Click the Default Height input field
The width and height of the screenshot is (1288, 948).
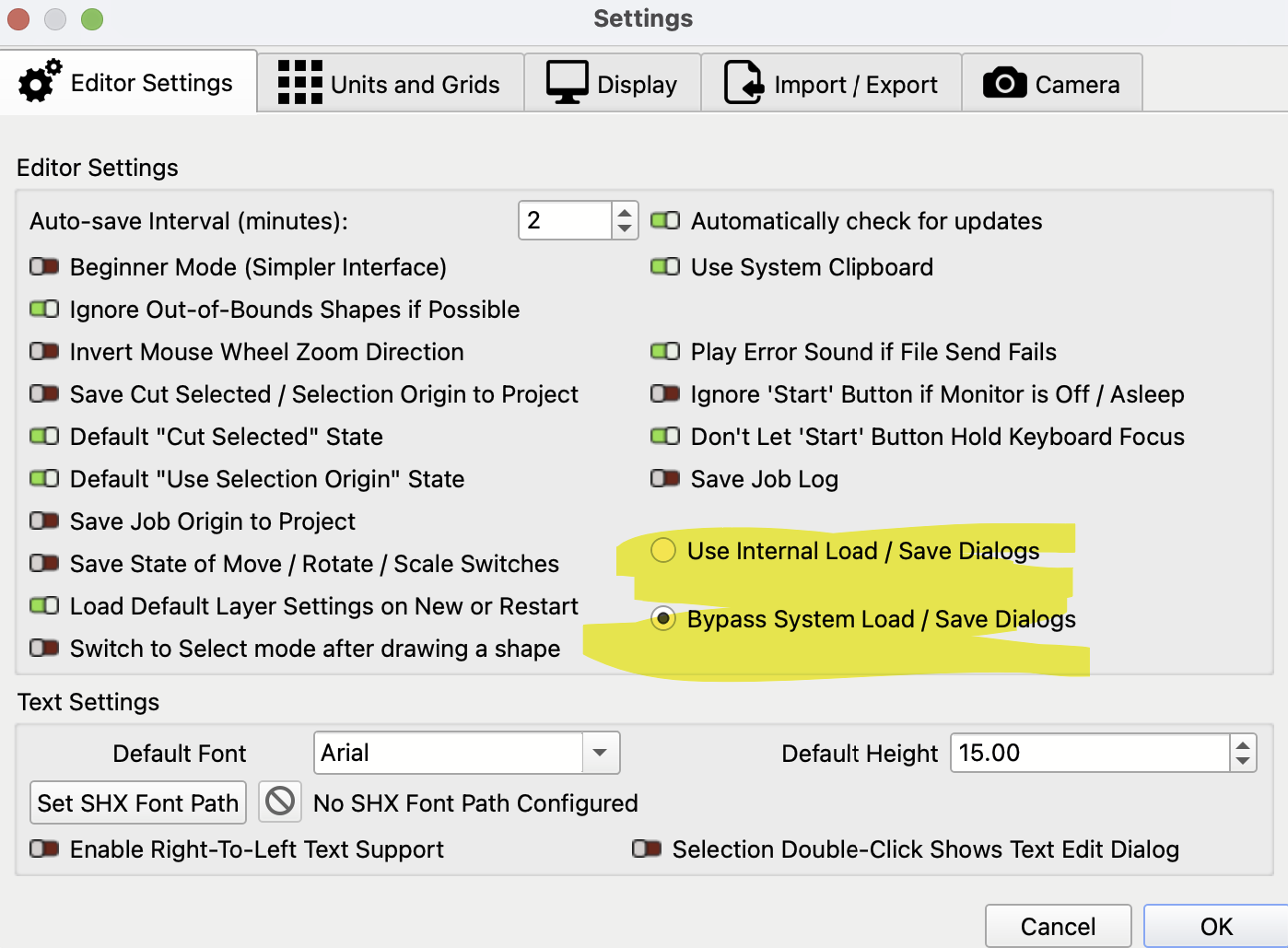(1090, 753)
